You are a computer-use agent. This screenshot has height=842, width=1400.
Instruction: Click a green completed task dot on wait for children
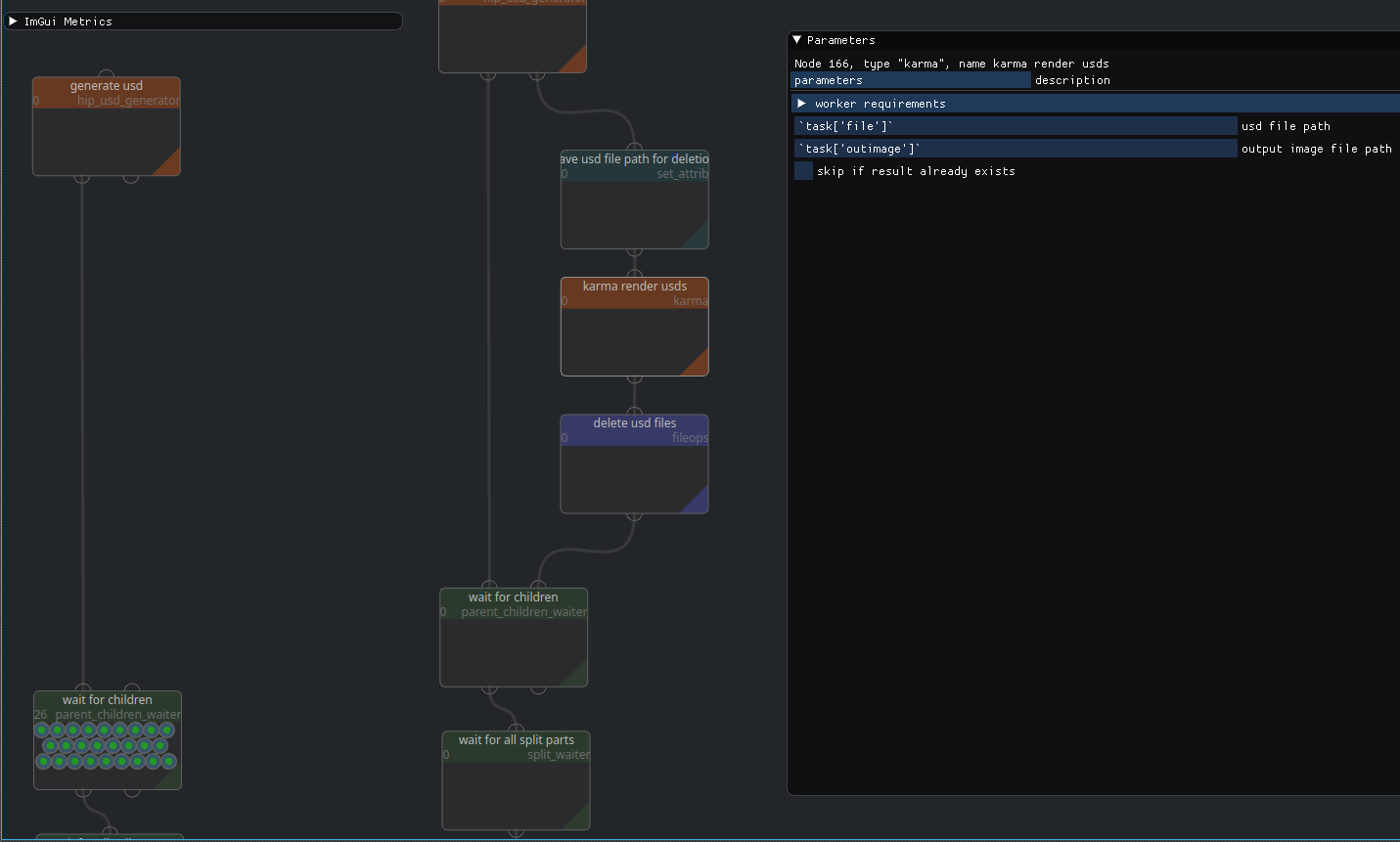[43, 730]
